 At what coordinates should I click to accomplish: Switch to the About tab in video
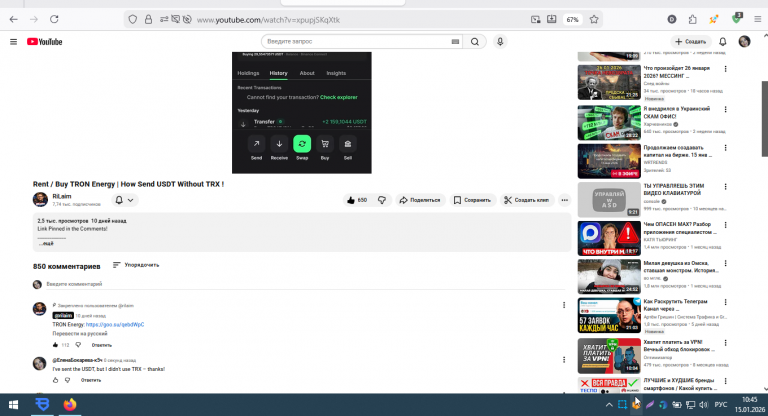[307, 73]
